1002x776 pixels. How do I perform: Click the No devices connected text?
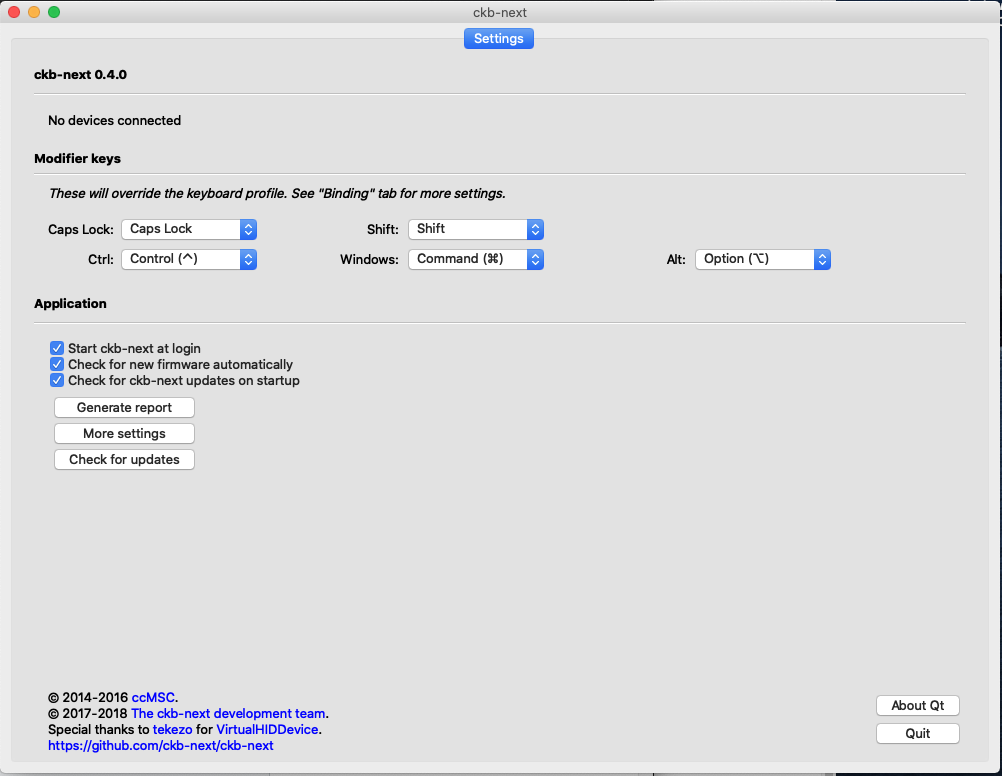click(114, 120)
